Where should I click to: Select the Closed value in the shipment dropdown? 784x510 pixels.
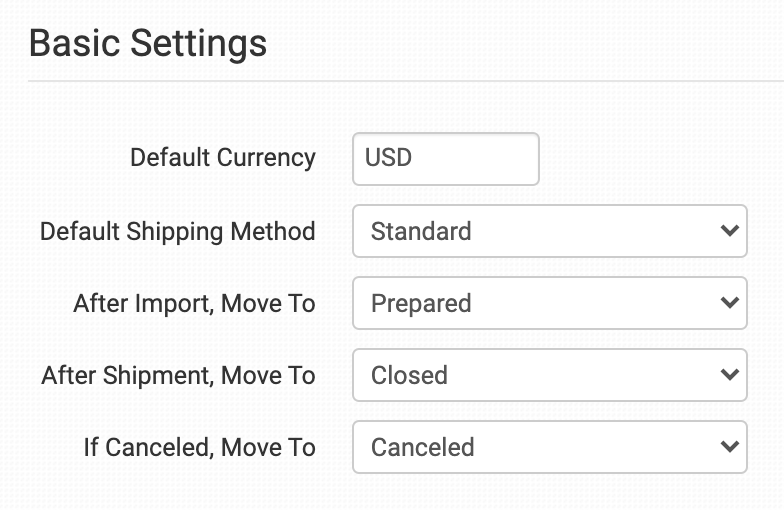point(409,375)
